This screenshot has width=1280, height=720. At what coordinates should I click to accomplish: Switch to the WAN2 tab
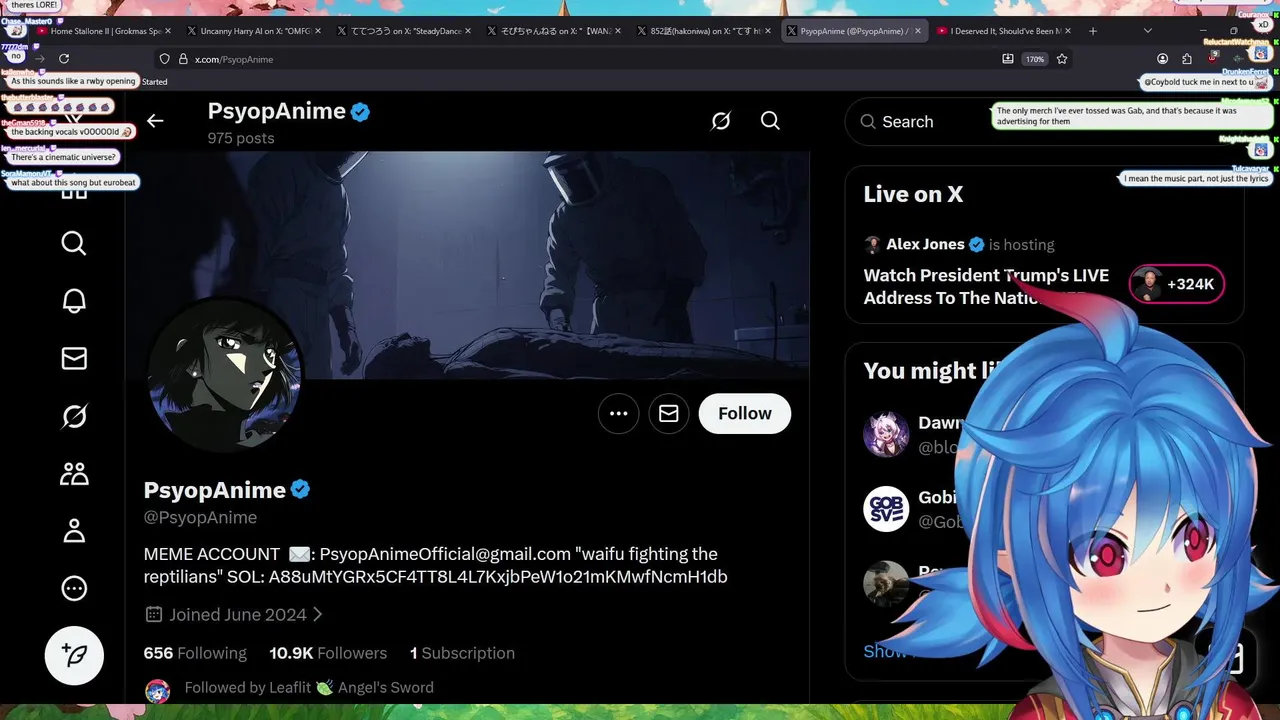(553, 31)
